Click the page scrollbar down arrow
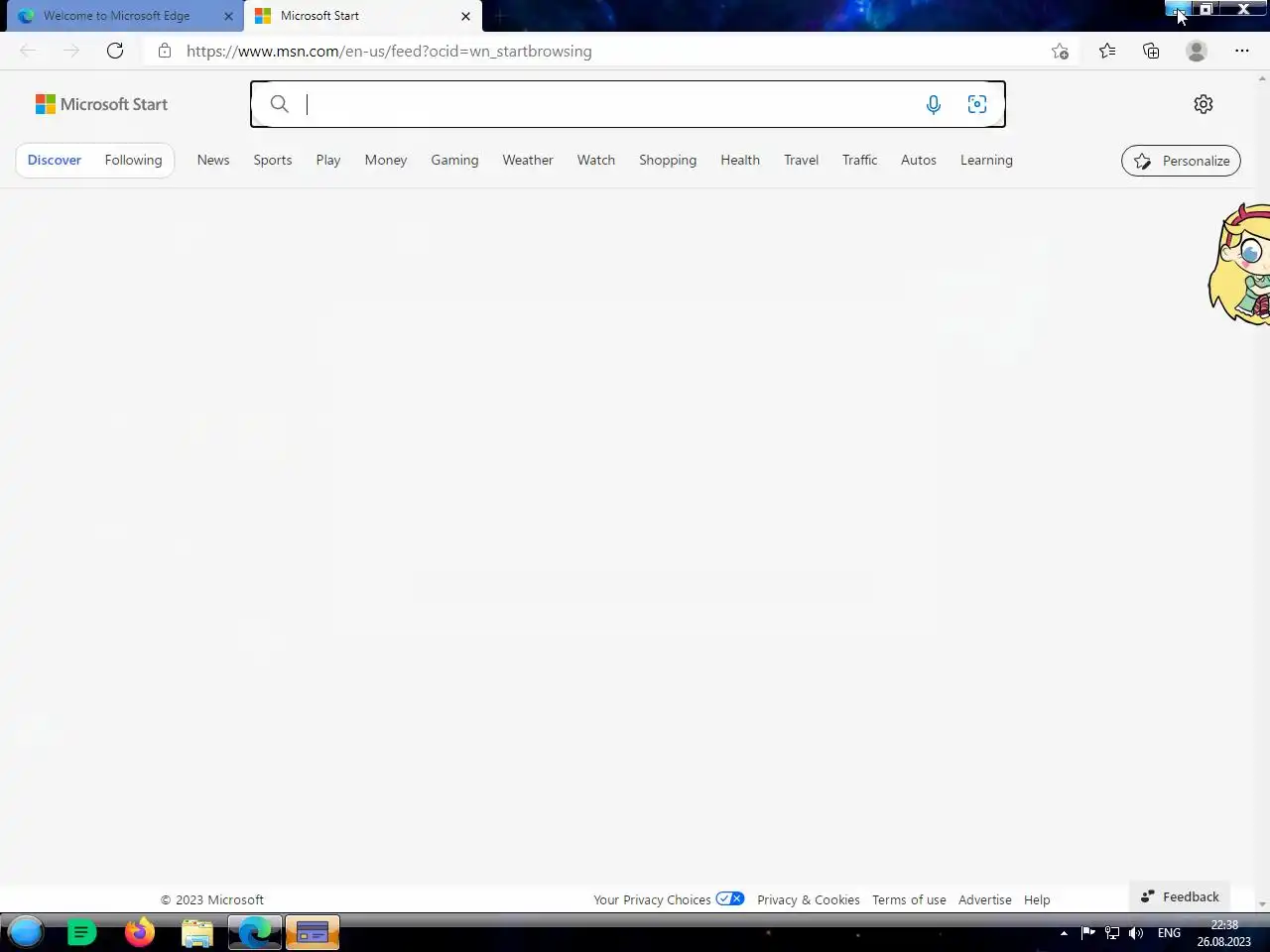Screen dimensions: 1270x952 point(1262,904)
